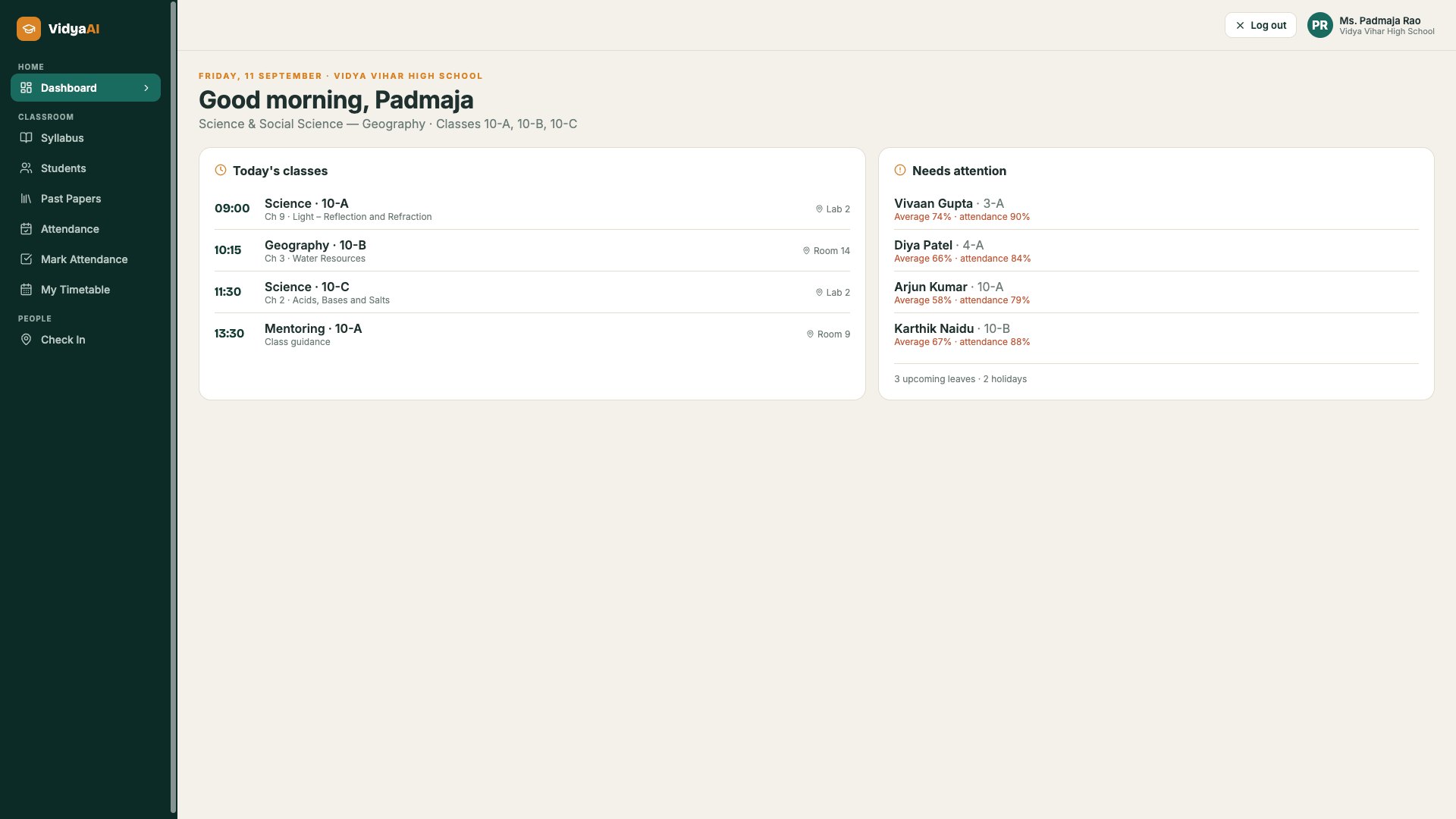Click the upcoming leaves and holidays note
Screen dimensions: 1456x819
[960, 379]
